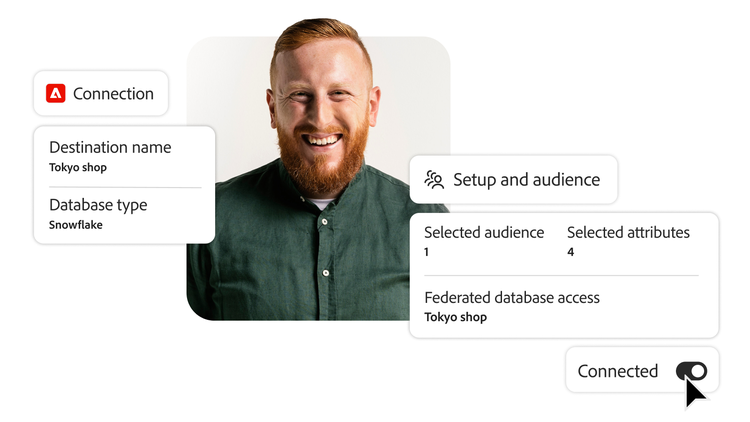Image resolution: width=750 pixels, height=422 pixels.
Task: Click the Database type label
Action: tap(98, 205)
